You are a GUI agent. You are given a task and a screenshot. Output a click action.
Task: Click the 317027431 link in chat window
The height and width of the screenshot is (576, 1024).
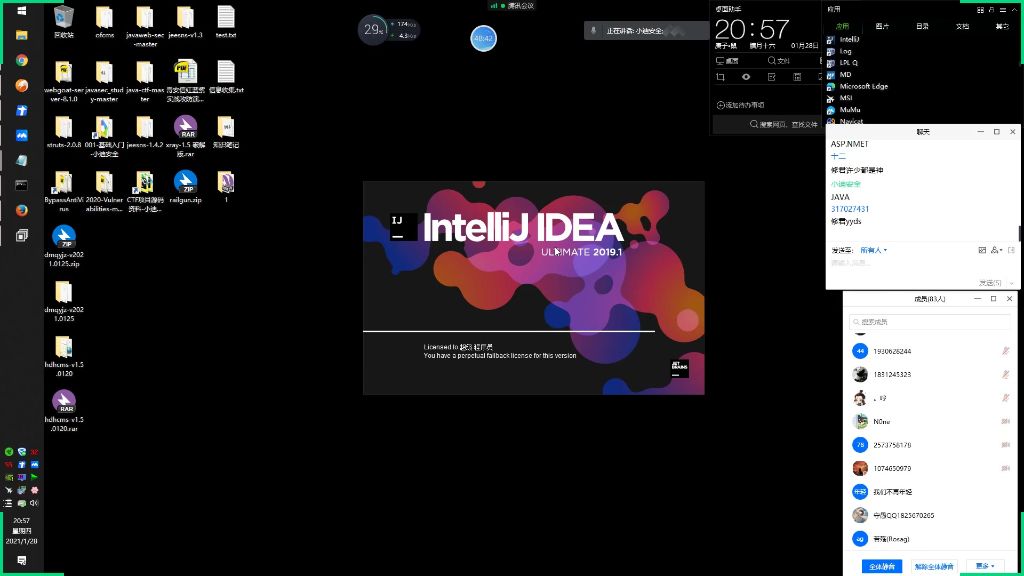(x=850, y=209)
